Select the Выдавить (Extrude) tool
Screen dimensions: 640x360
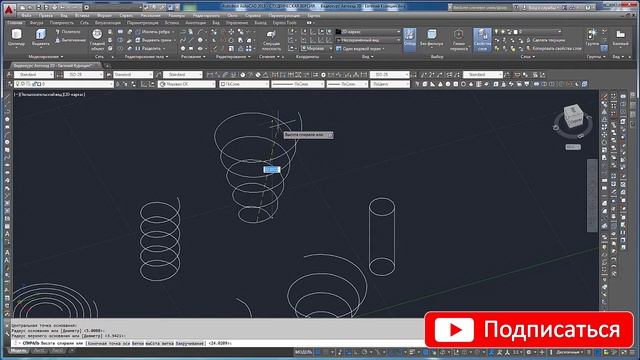point(40,37)
